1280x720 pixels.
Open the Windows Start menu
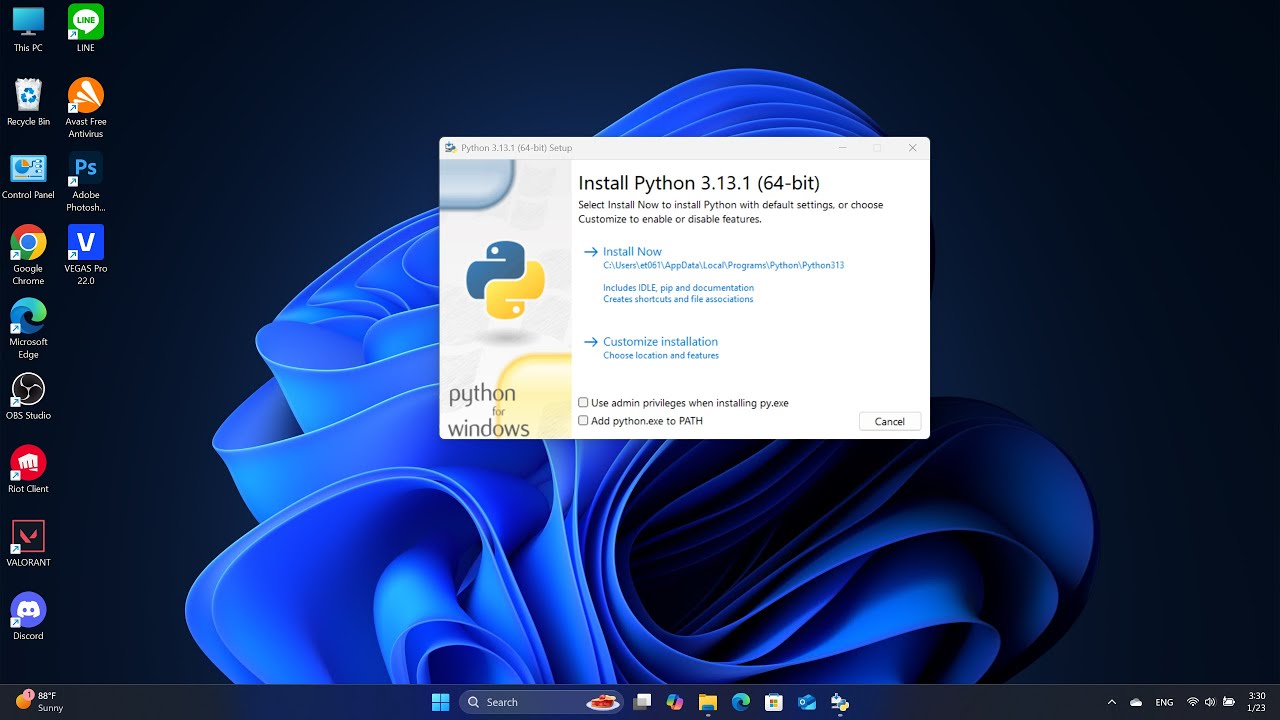point(440,702)
